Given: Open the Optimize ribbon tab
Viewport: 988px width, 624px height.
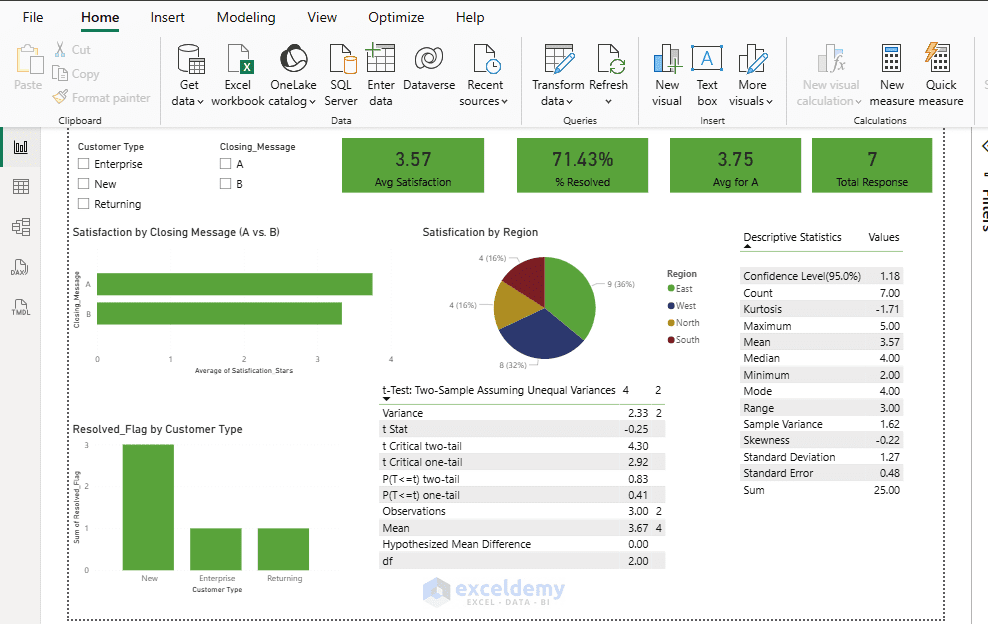Looking at the screenshot, I should click(396, 17).
